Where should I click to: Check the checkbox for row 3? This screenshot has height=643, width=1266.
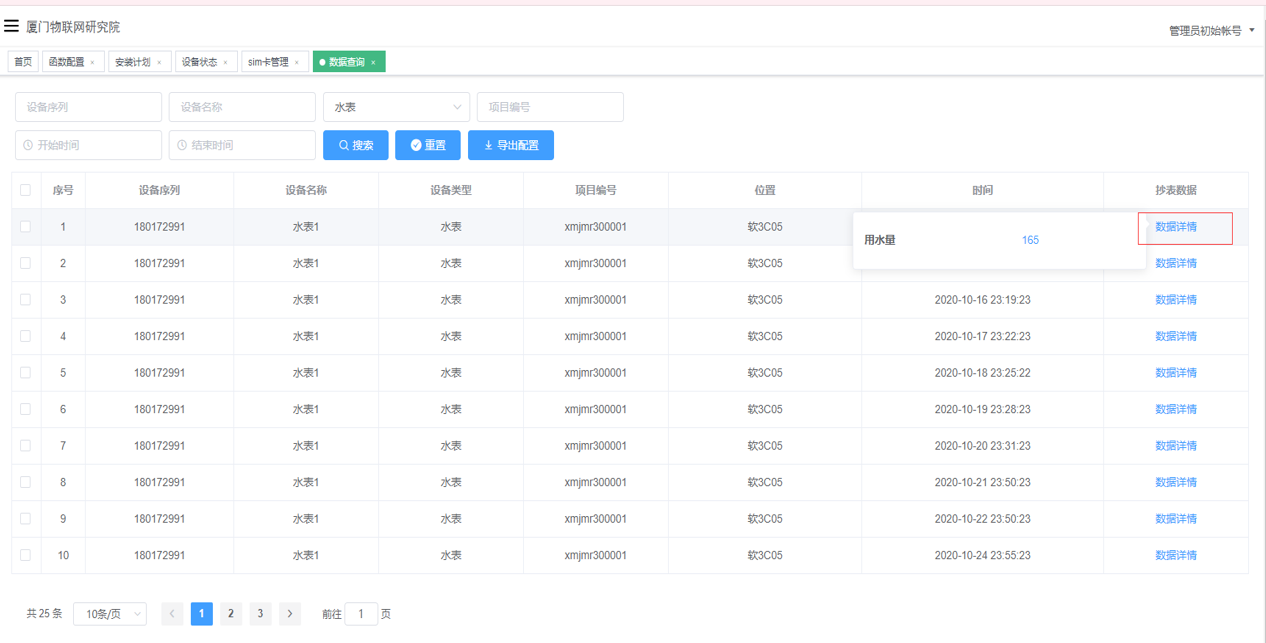coord(26,300)
